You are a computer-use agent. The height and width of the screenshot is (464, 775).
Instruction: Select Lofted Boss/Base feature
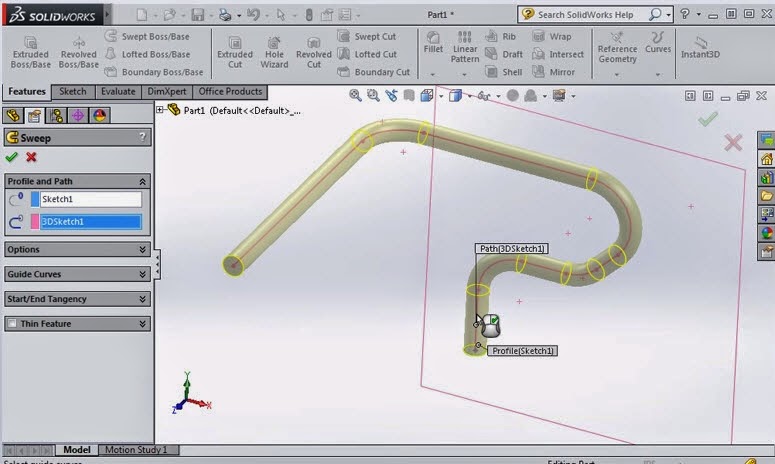(x=147, y=54)
